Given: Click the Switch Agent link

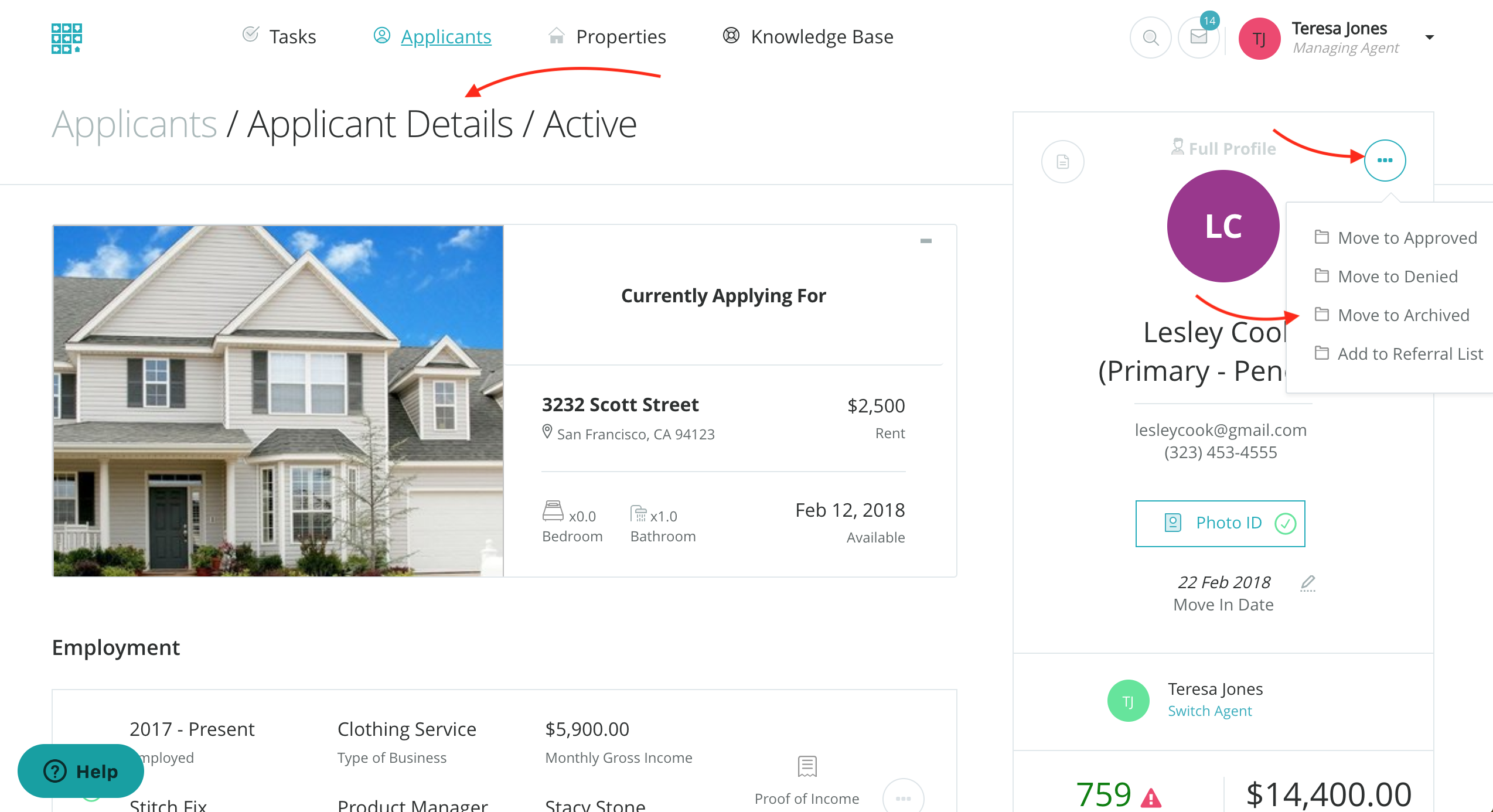Looking at the screenshot, I should click(x=1209, y=711).
